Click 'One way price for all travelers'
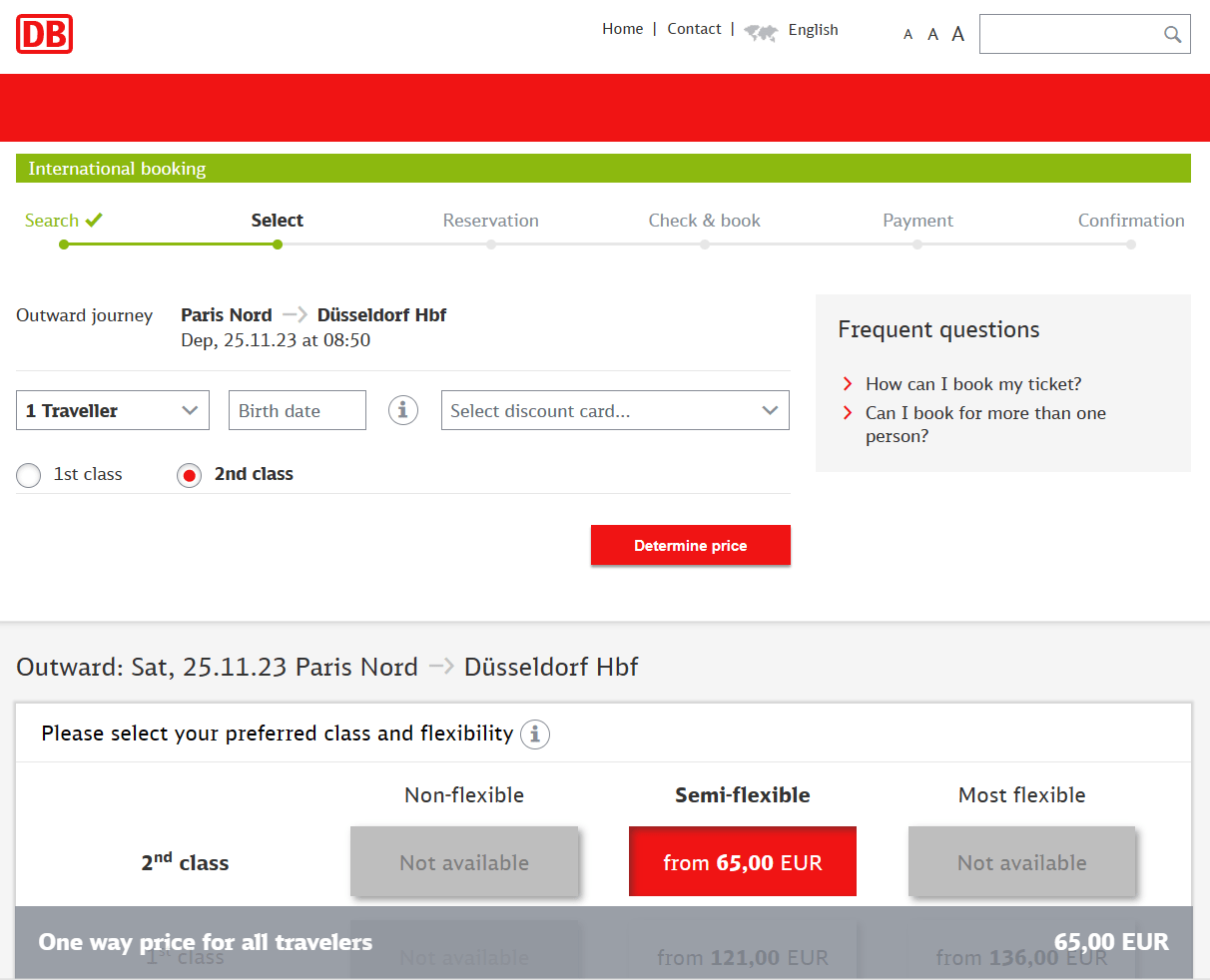Image resolution: width=1210 pixels, height=980 pixels. tap(206, 942)
